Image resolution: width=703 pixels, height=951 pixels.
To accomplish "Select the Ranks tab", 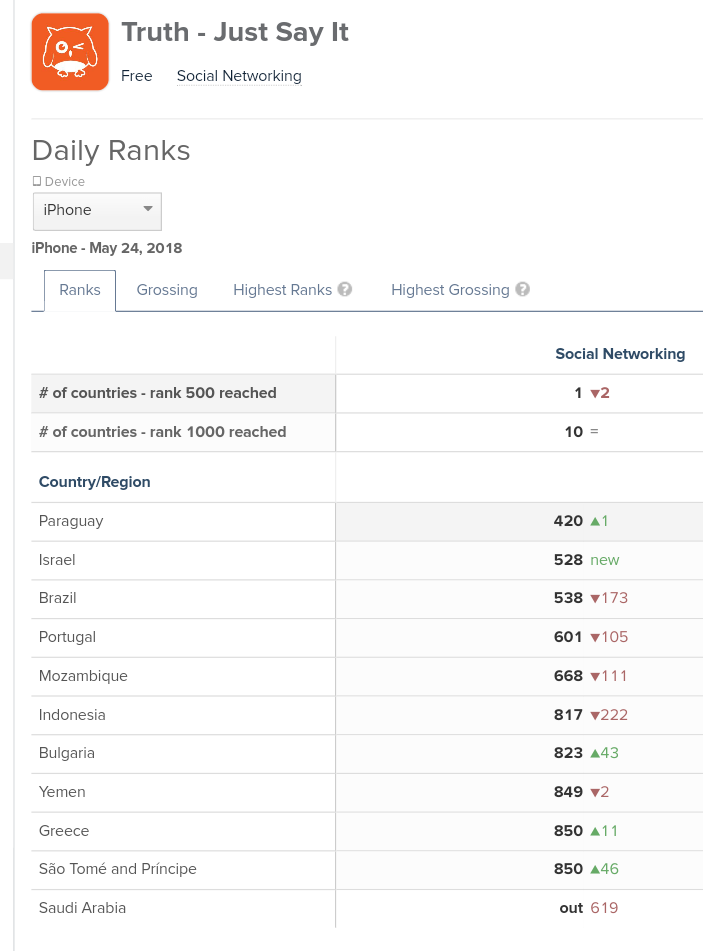I will pyautogui.click(x=79, y=289).
